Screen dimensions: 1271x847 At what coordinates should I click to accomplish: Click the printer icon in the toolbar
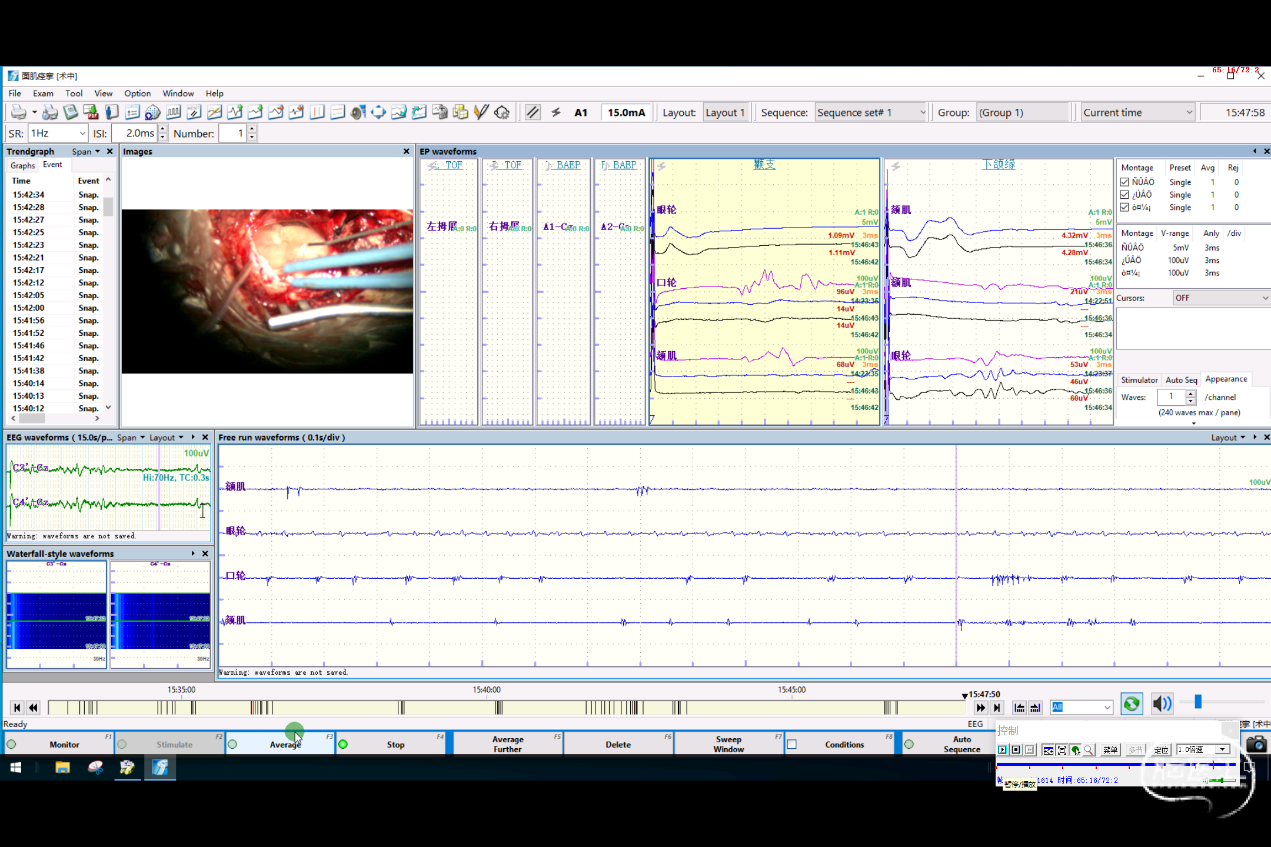17,112
